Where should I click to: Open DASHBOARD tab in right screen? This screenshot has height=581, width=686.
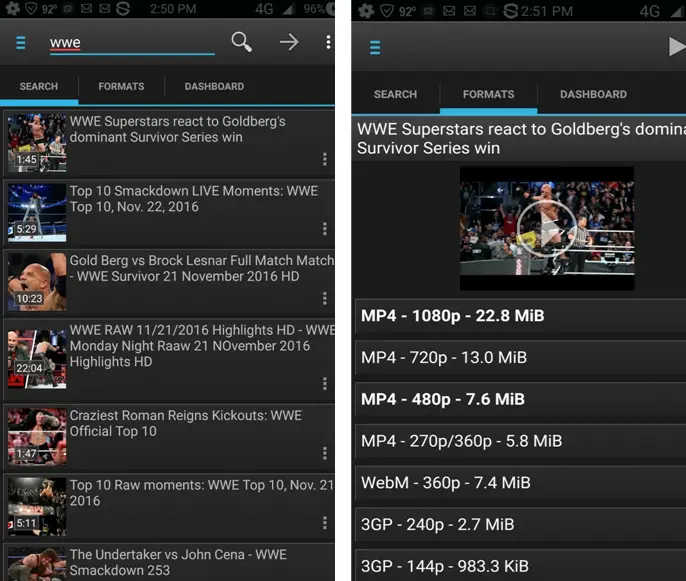[593, 94]
